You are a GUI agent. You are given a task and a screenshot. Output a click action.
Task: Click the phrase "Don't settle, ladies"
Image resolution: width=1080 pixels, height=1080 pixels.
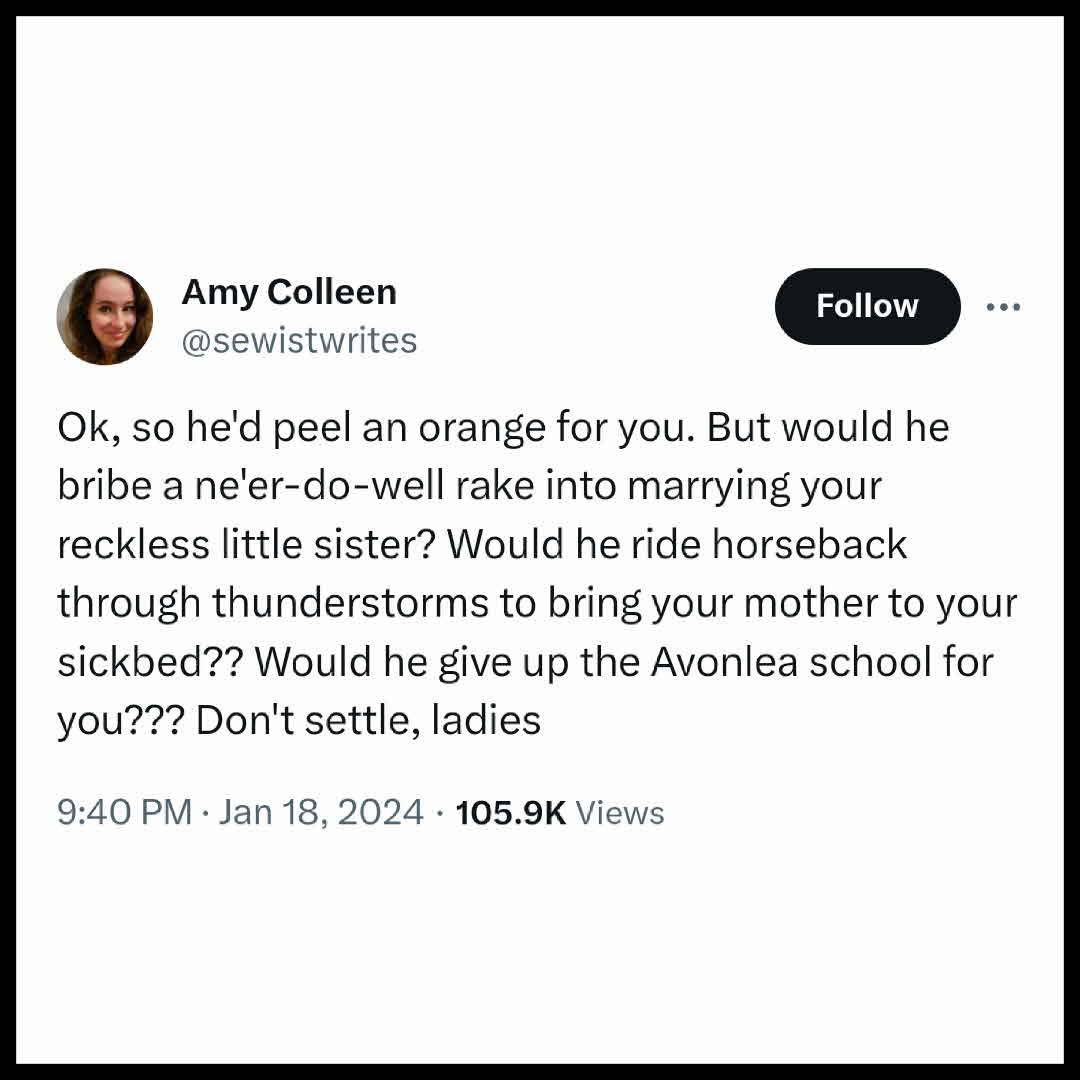click(368, 721)
